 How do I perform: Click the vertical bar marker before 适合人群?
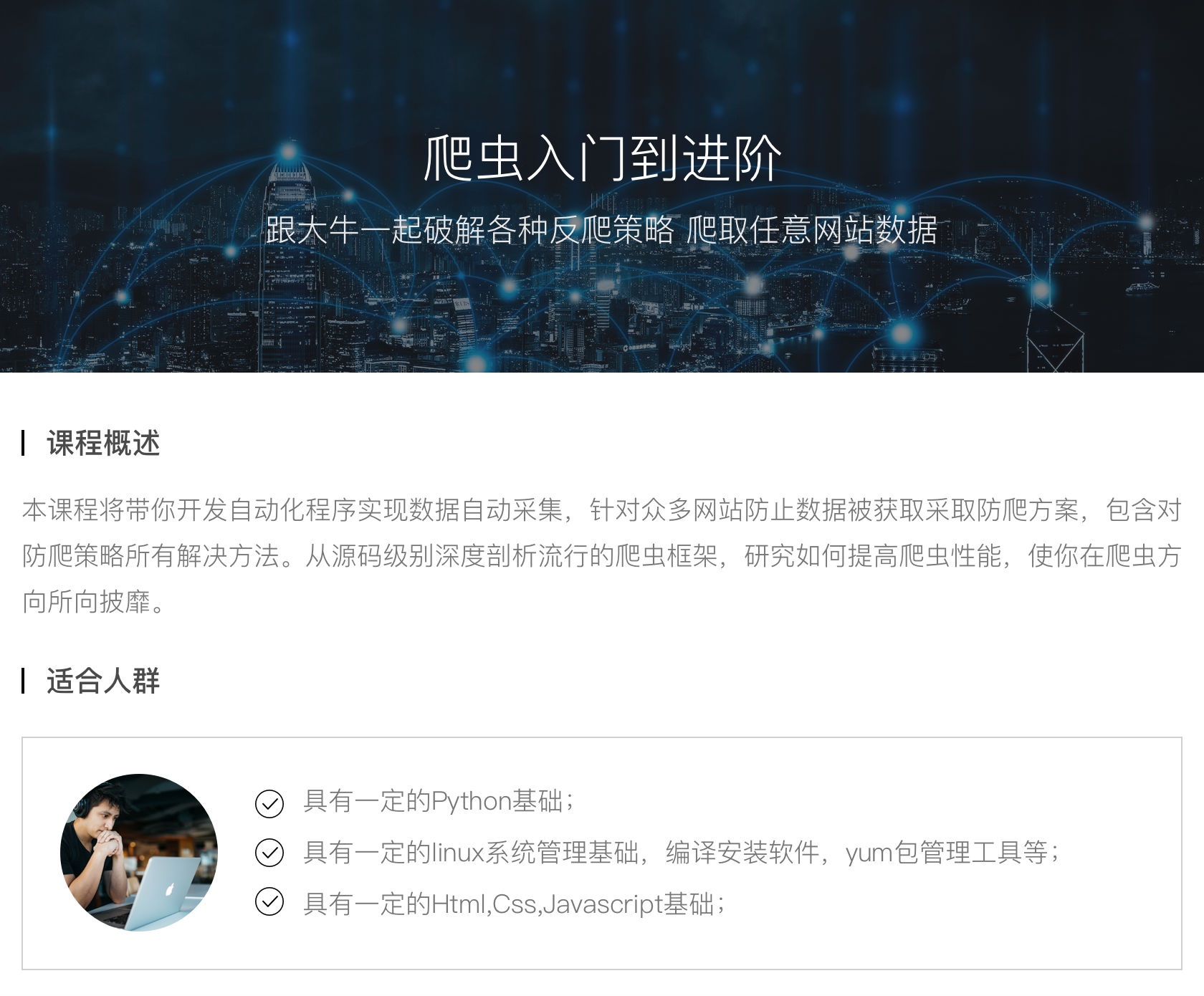click(x=24, y=681)
